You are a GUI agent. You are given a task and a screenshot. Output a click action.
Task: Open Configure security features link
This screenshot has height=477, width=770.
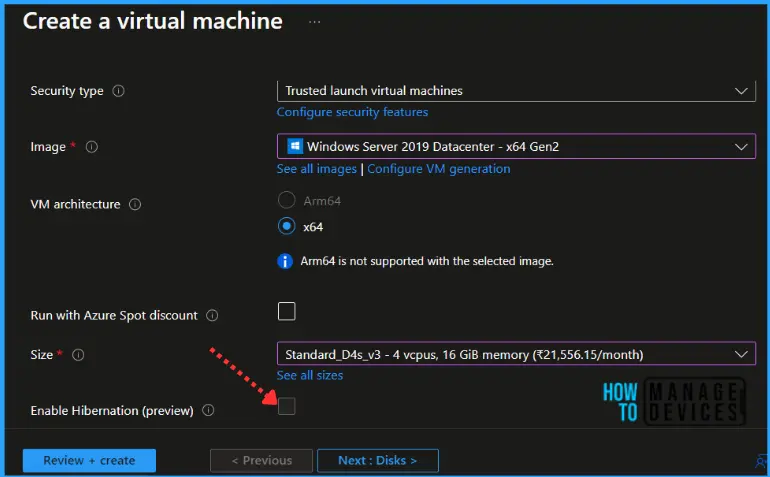click(x=352, y=112)
